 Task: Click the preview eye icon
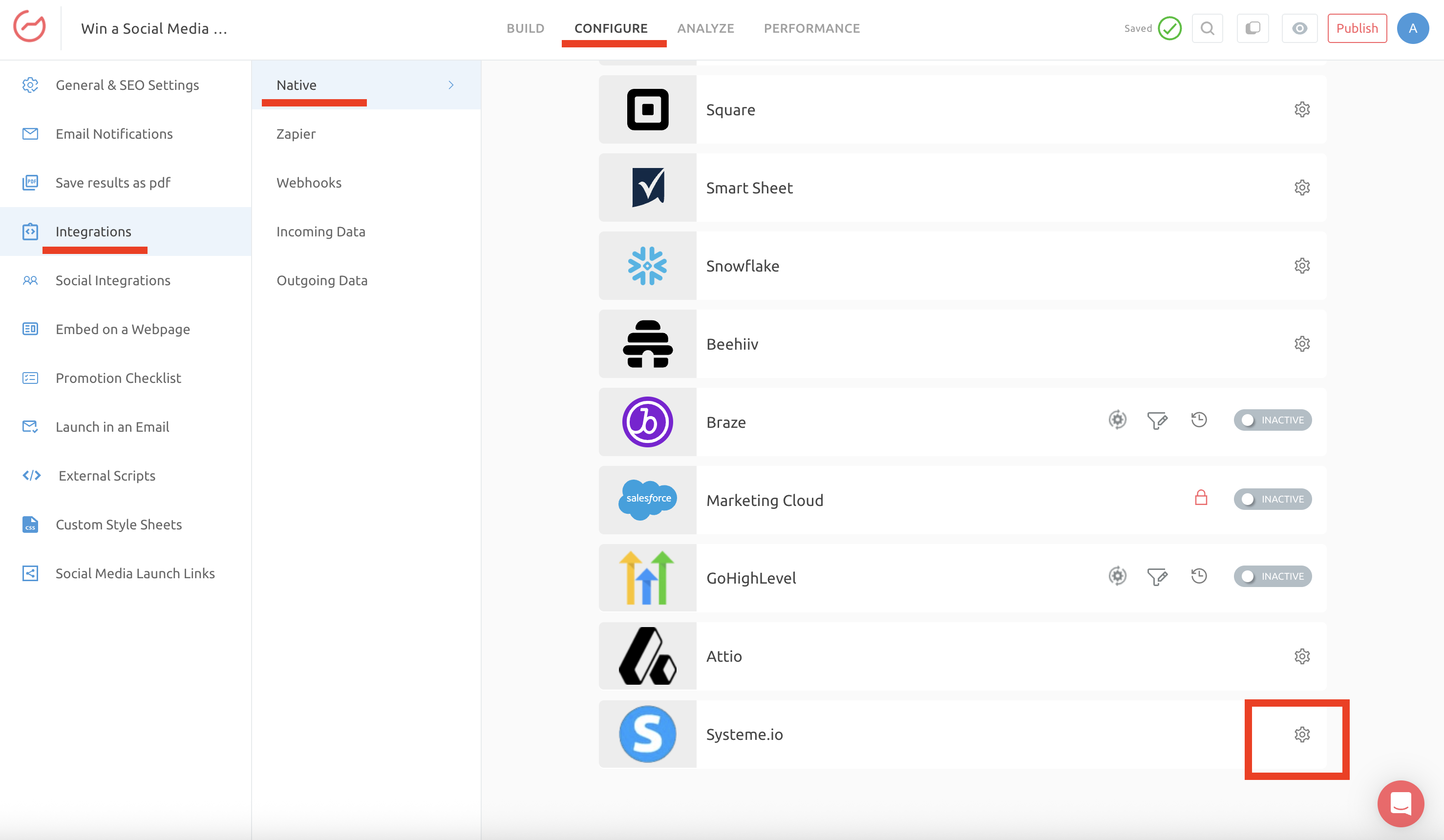click(1299, 28)
